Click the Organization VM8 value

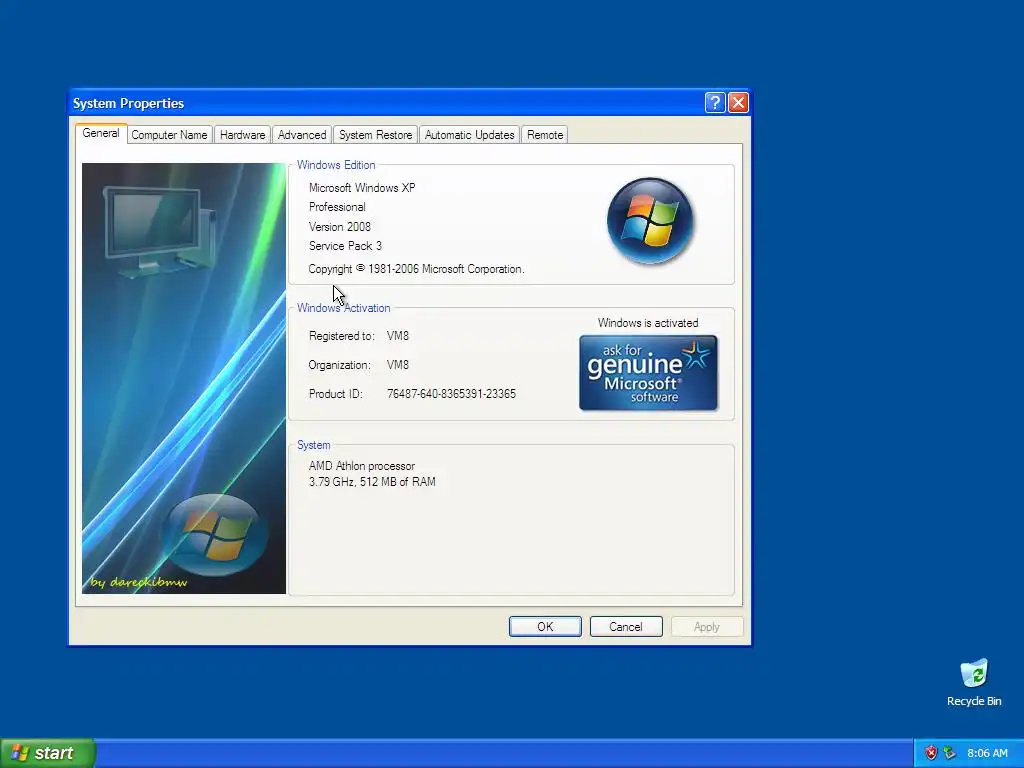pos(398,365)
